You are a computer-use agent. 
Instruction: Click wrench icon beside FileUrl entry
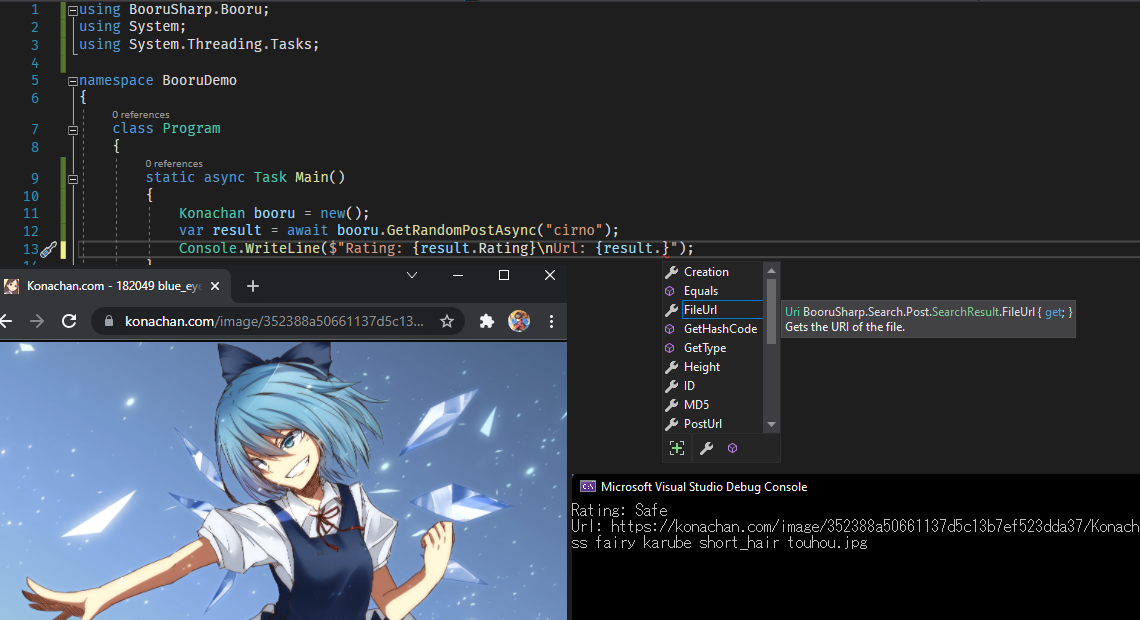coord(672,310)
